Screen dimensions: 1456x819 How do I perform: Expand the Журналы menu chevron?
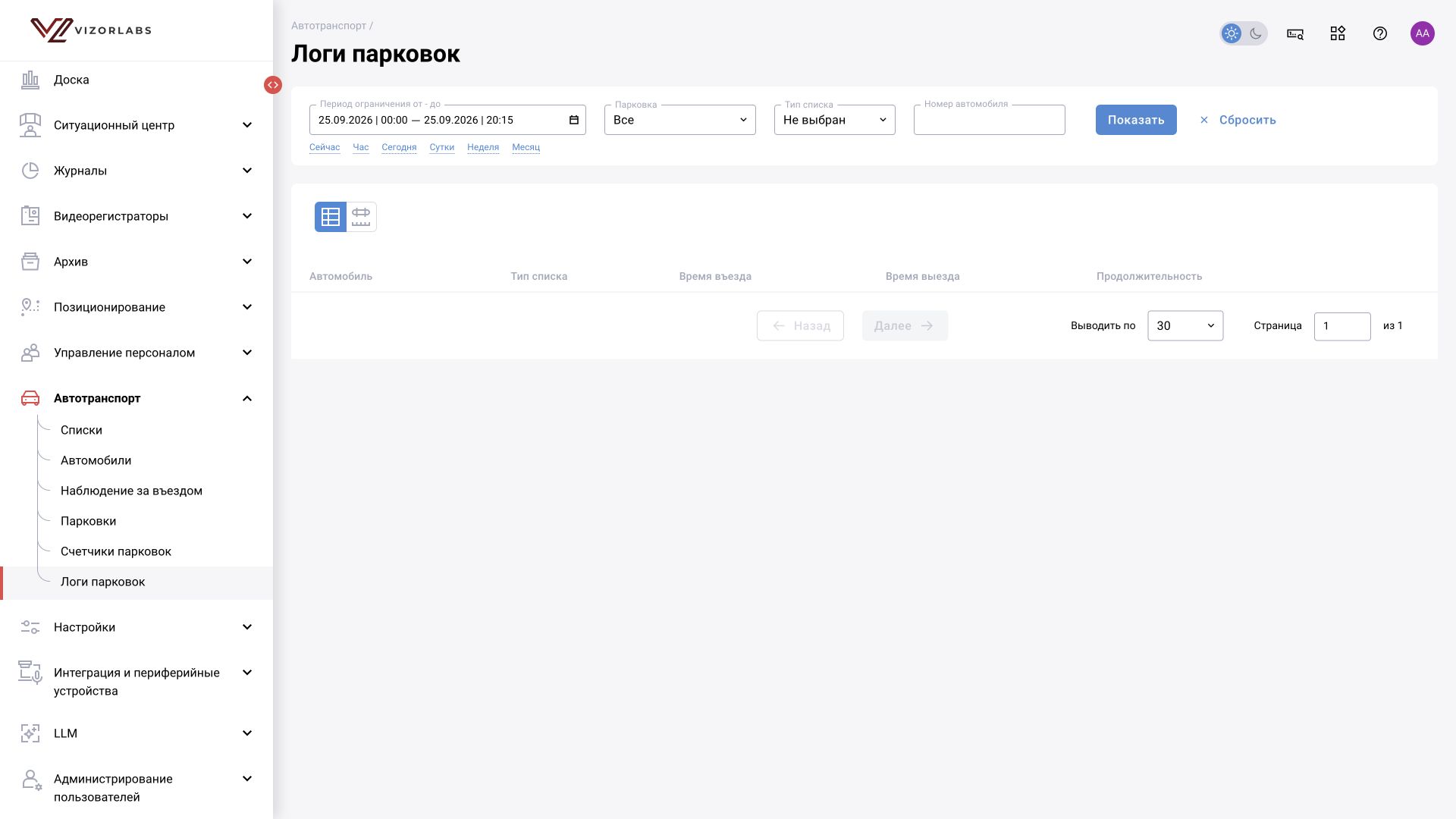click(247, 171)
